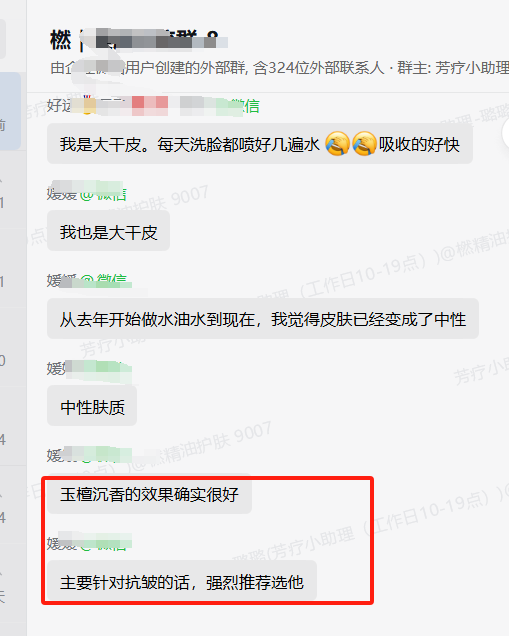Open the sender name above 主要针对抗皱的话
The height and width of the screenshot is (636, 509).
pos(89,543)
